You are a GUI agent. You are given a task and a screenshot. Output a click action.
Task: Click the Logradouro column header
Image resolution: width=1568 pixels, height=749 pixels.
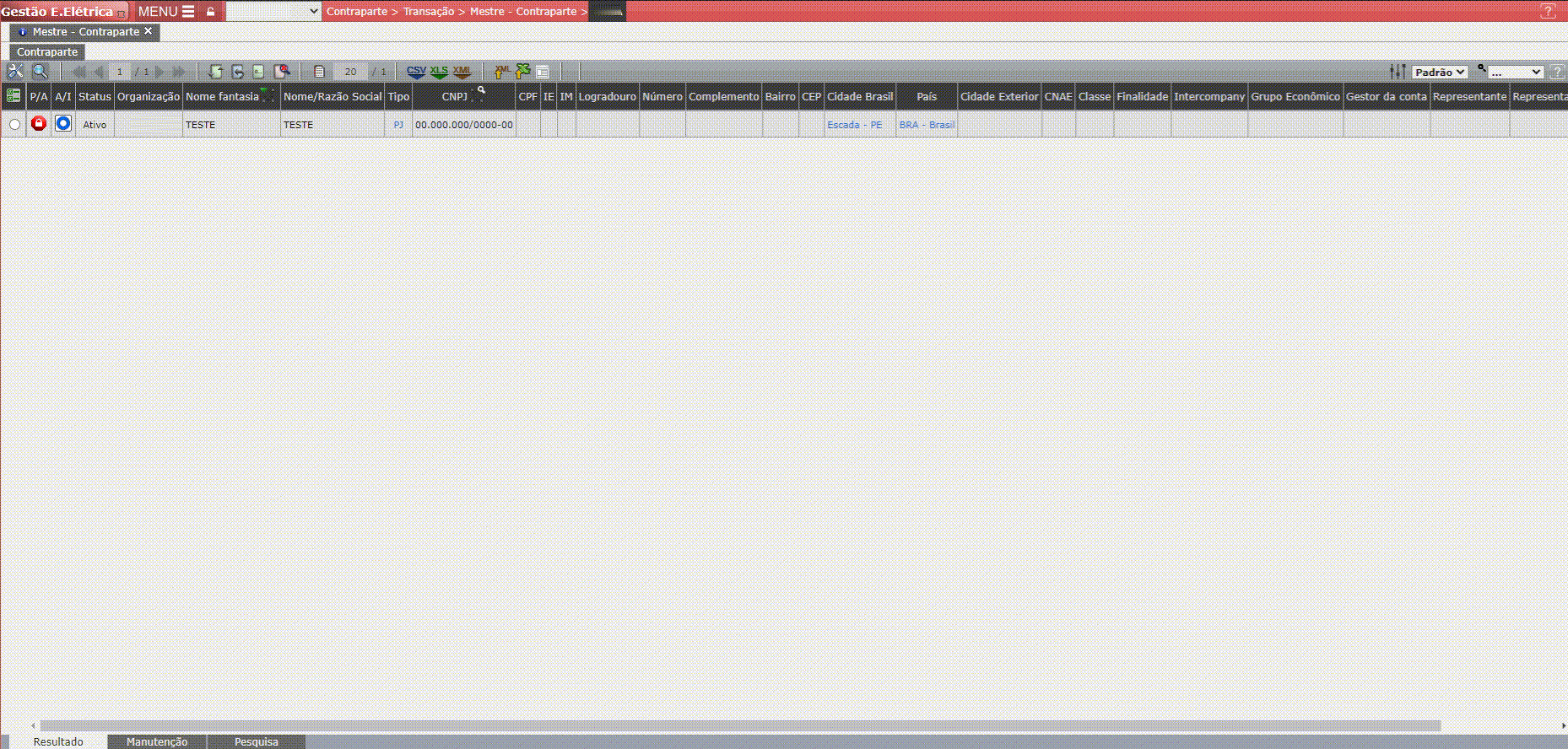[x=607, y=97]
